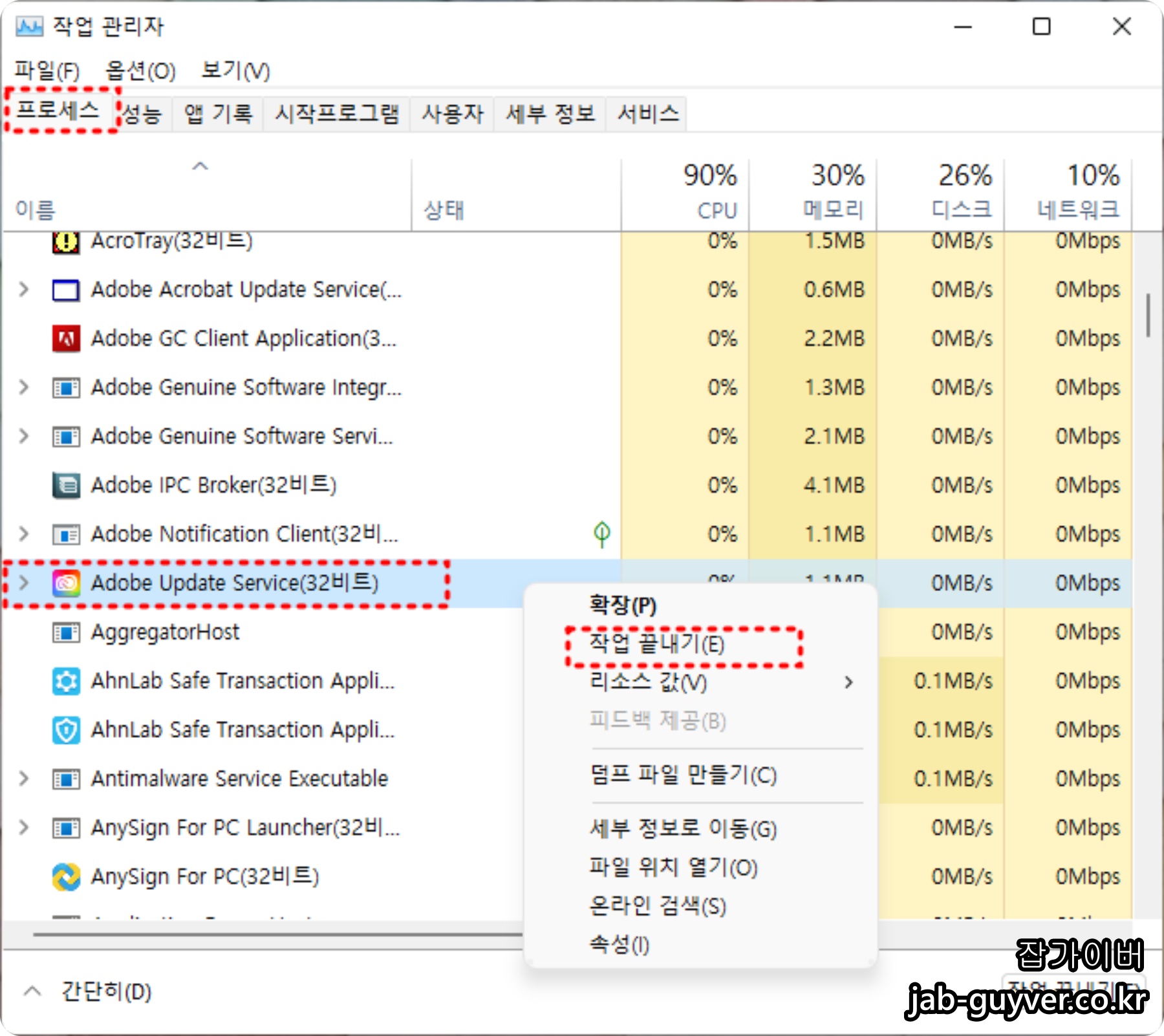
Task: Sort by the 26% 디스크 column header
Action: [x=940, y=195]
